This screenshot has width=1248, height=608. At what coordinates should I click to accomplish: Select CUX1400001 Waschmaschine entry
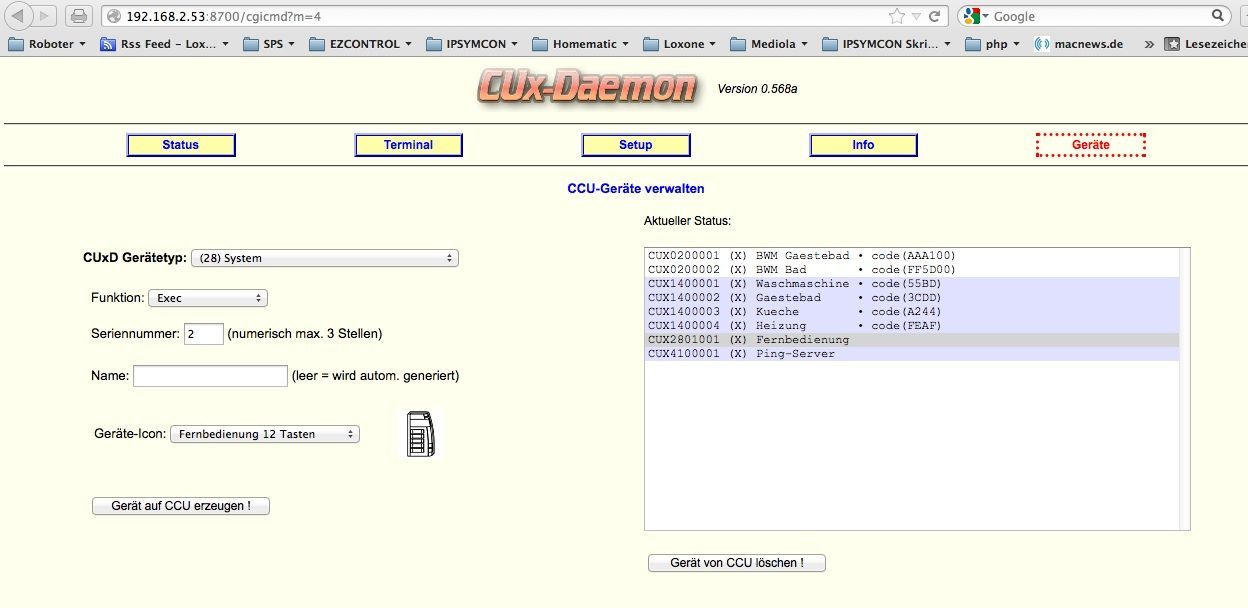(913, 284)
